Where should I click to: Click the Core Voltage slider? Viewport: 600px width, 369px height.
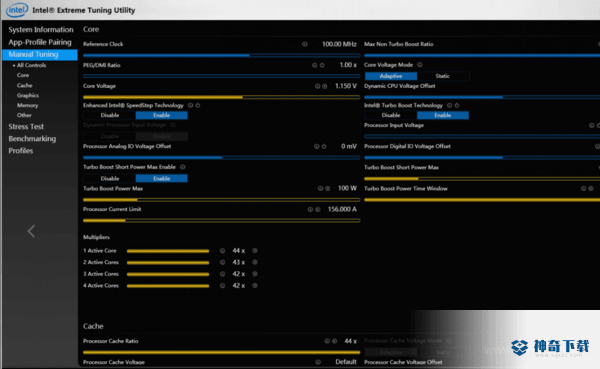tap(221, 97)
